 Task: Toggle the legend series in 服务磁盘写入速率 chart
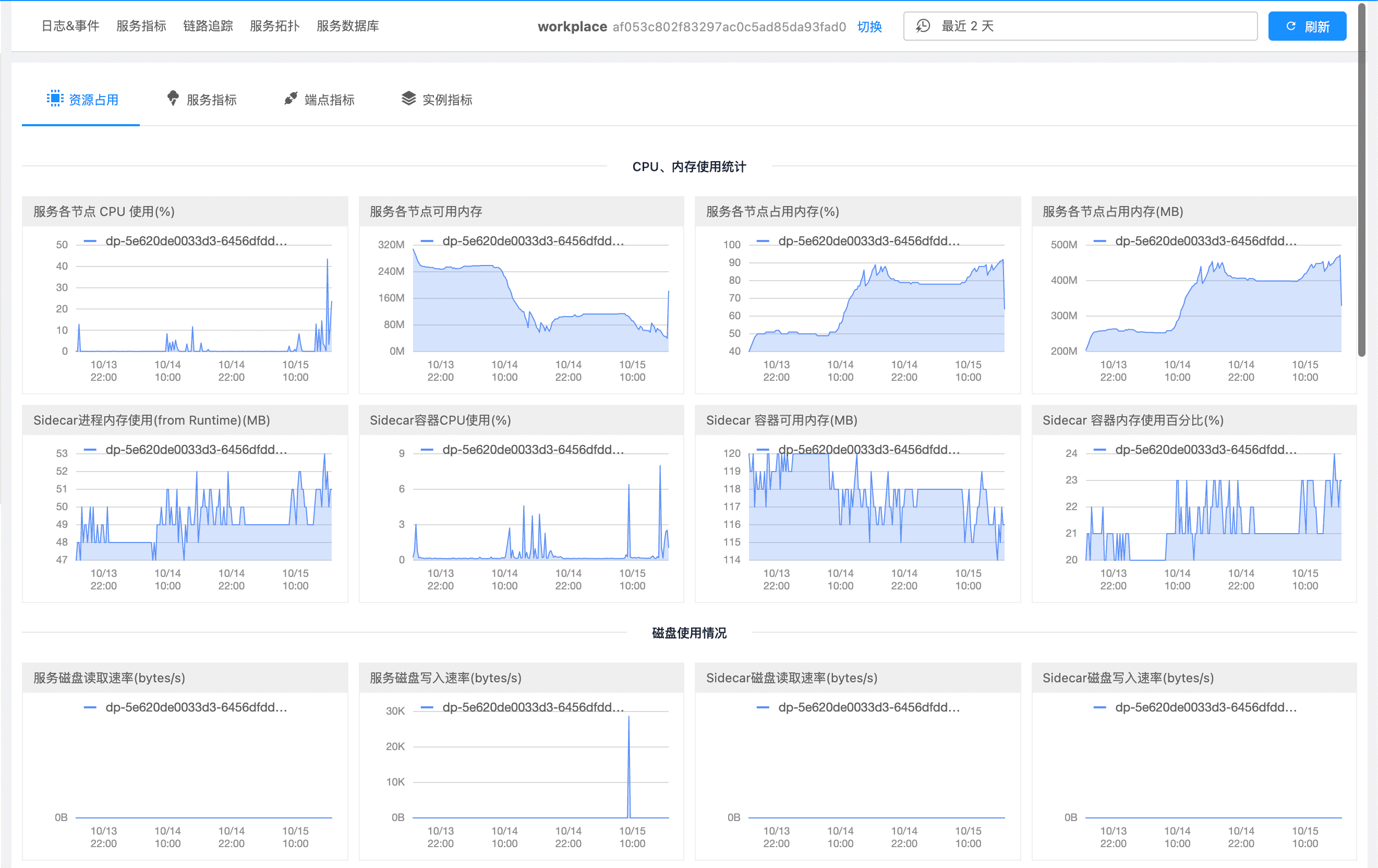click(522, 707)
